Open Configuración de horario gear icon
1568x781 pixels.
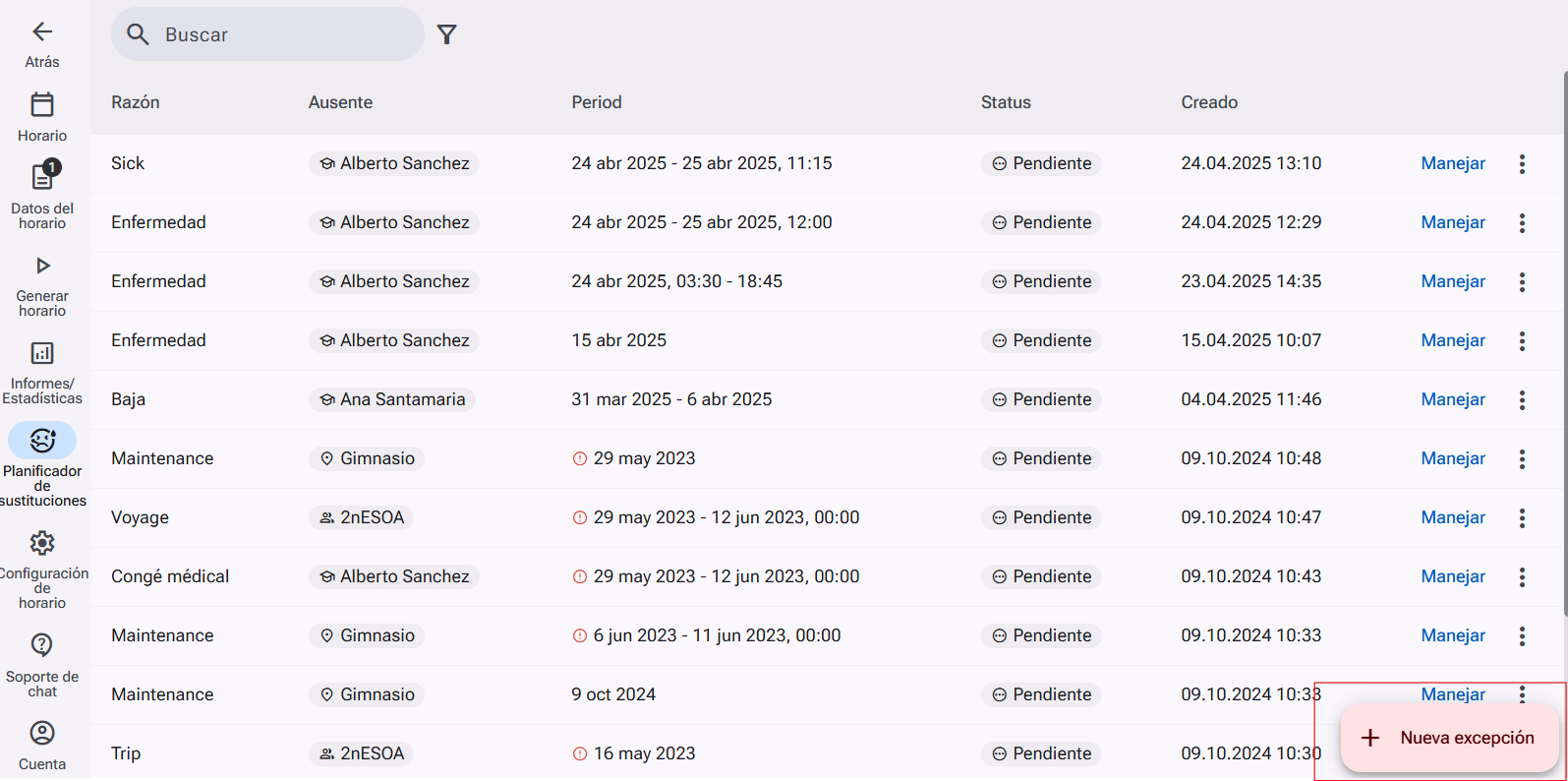coord(42,543)
